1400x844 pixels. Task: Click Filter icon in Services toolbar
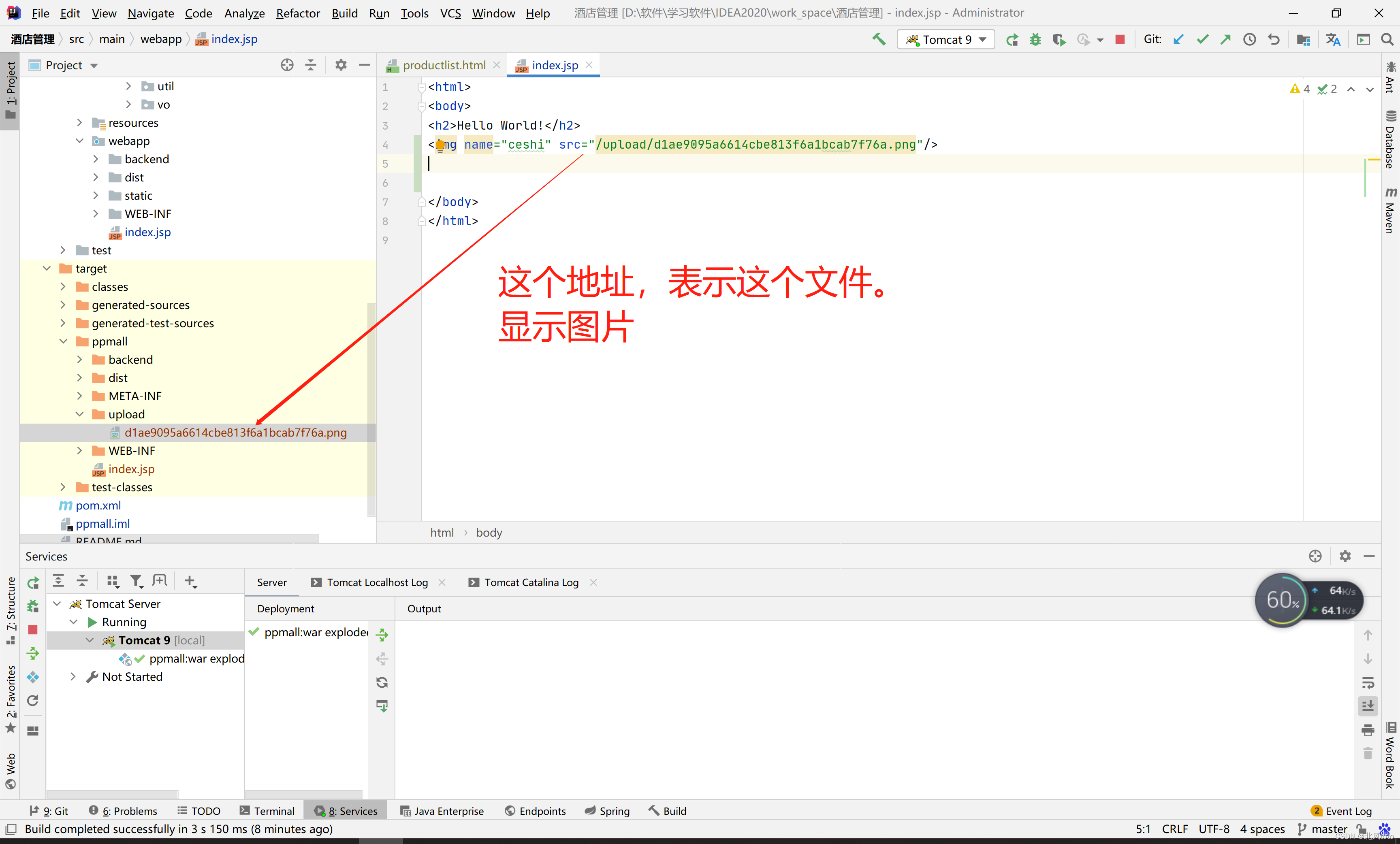(136, 581)
